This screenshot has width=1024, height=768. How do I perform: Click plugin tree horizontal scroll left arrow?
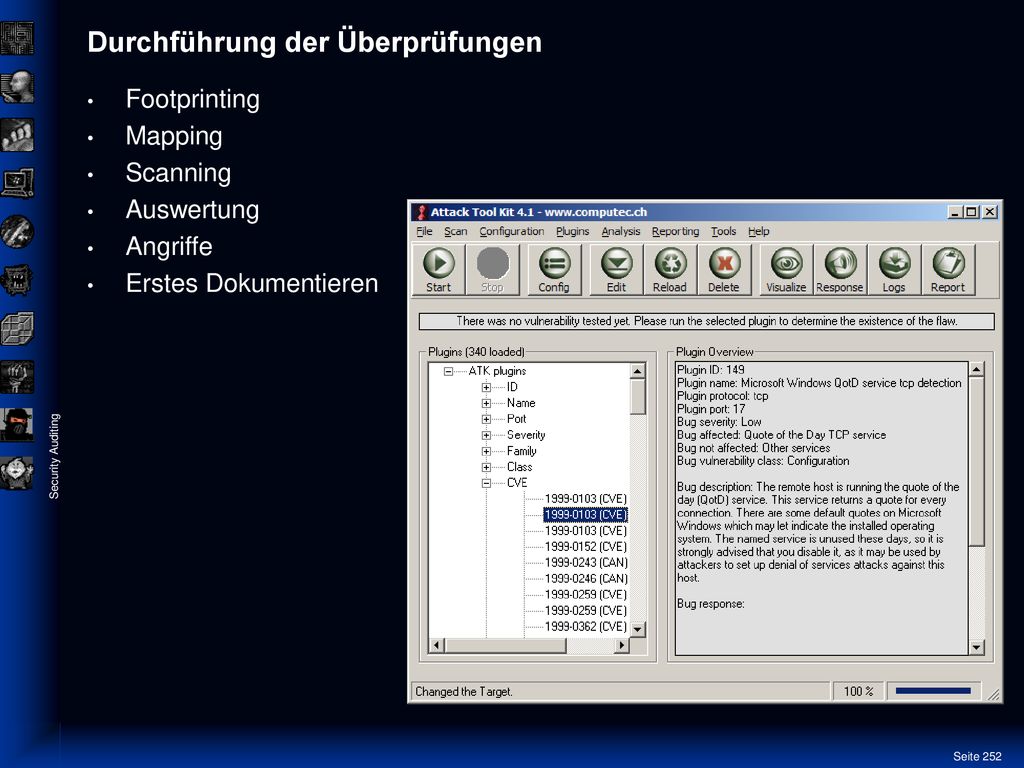pyautogui.click(x=437, y=645)
